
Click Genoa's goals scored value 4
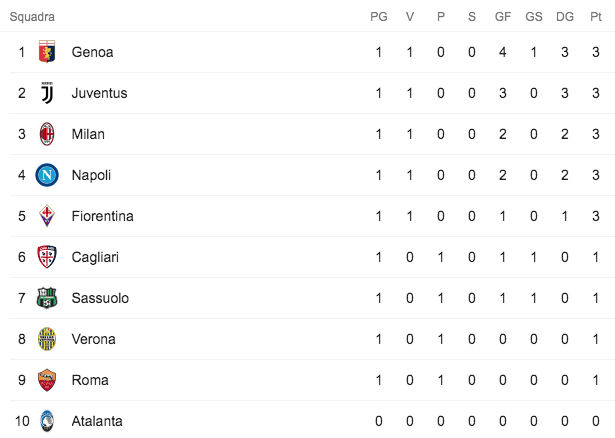coord(502,52)
